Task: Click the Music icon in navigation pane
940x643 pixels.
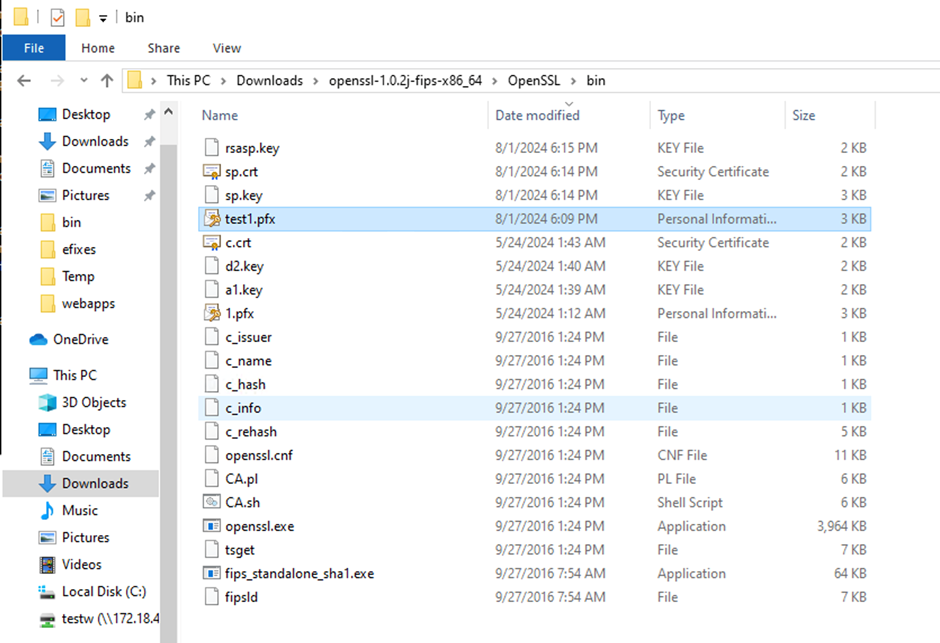Action: [46, 510]
